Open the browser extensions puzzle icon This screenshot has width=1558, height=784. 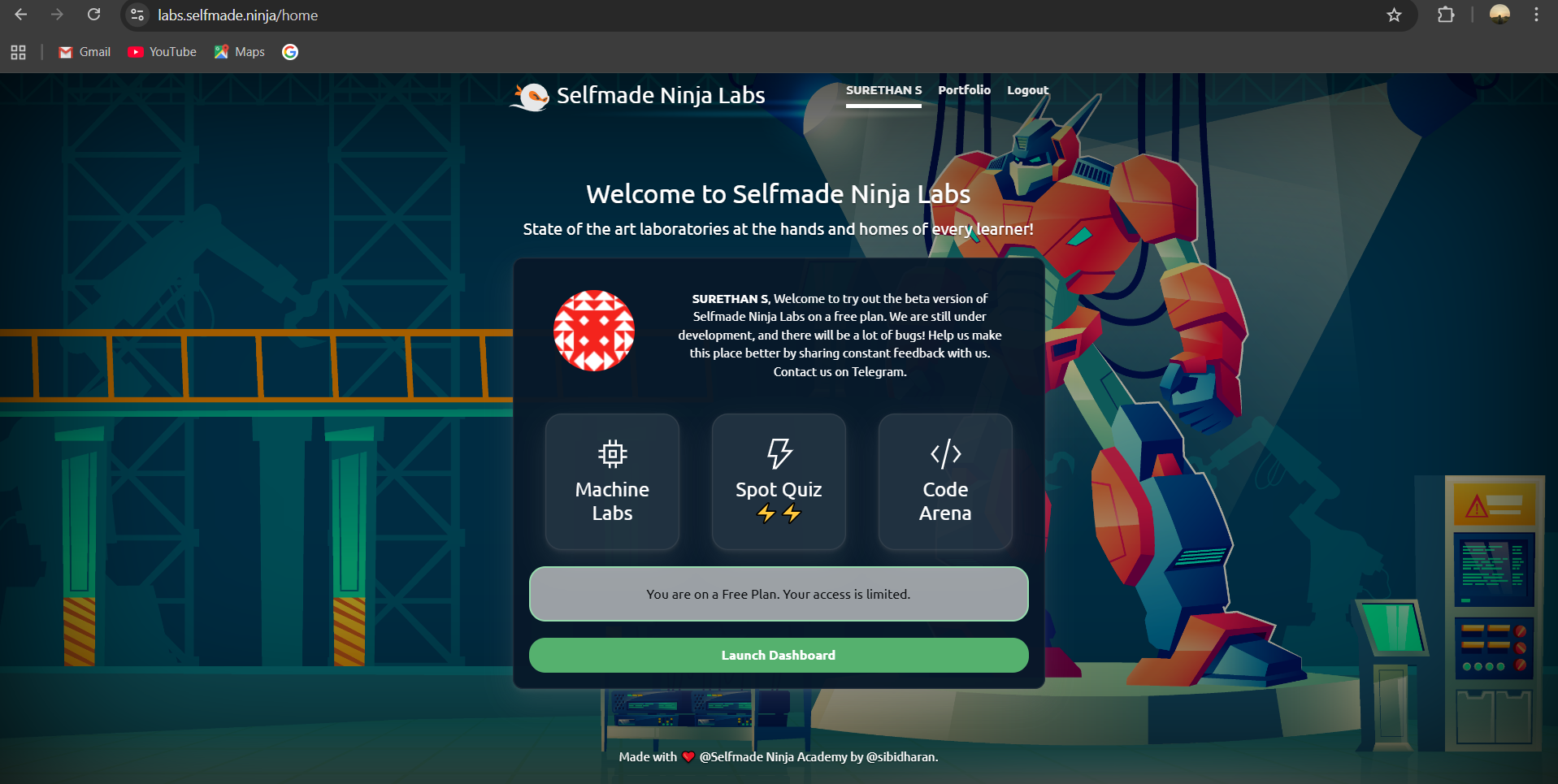pyautogui.click(x=1446, y=15)
